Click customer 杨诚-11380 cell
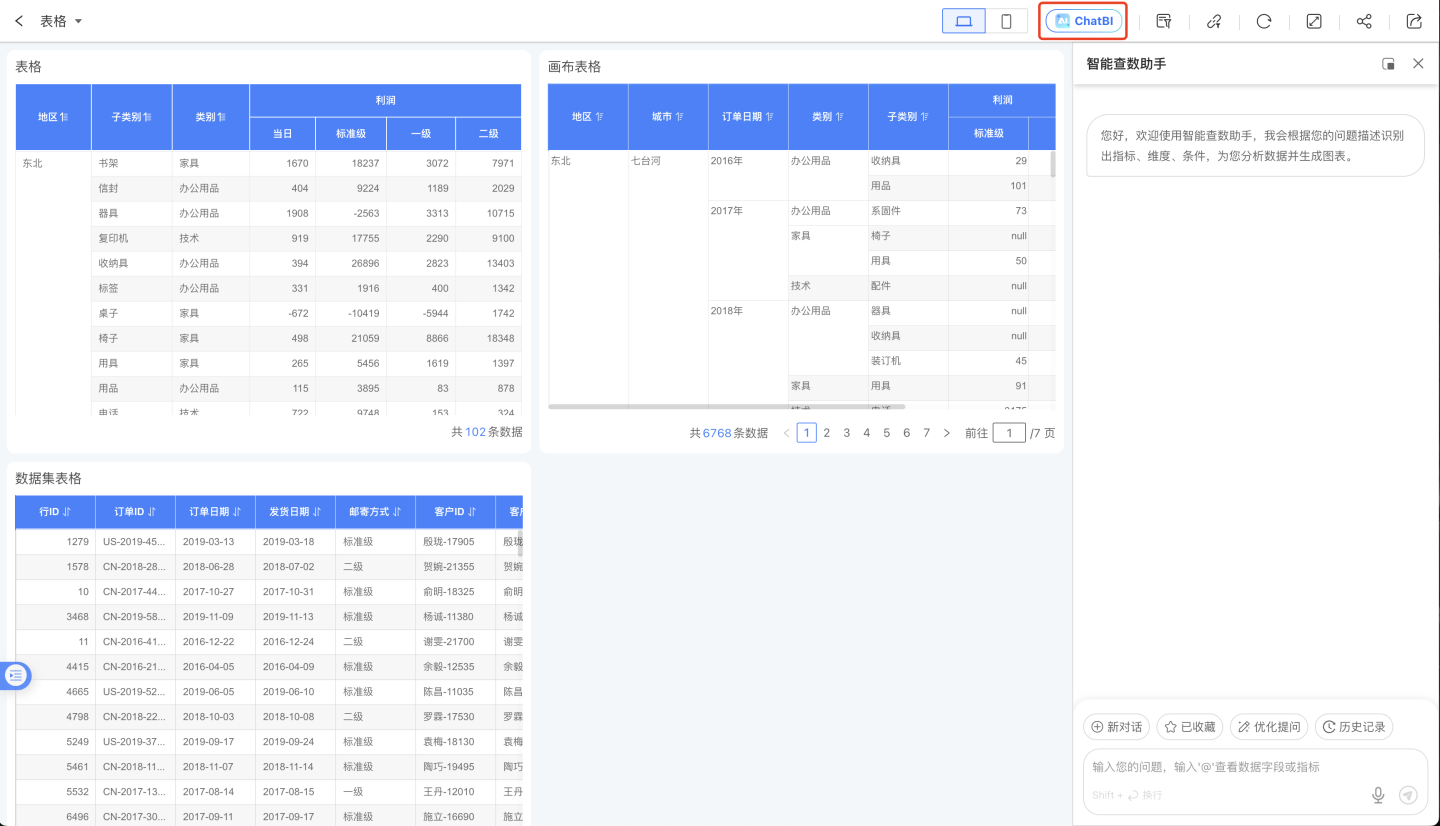This screenshot has width=1440, height=826. coord(455,617)
